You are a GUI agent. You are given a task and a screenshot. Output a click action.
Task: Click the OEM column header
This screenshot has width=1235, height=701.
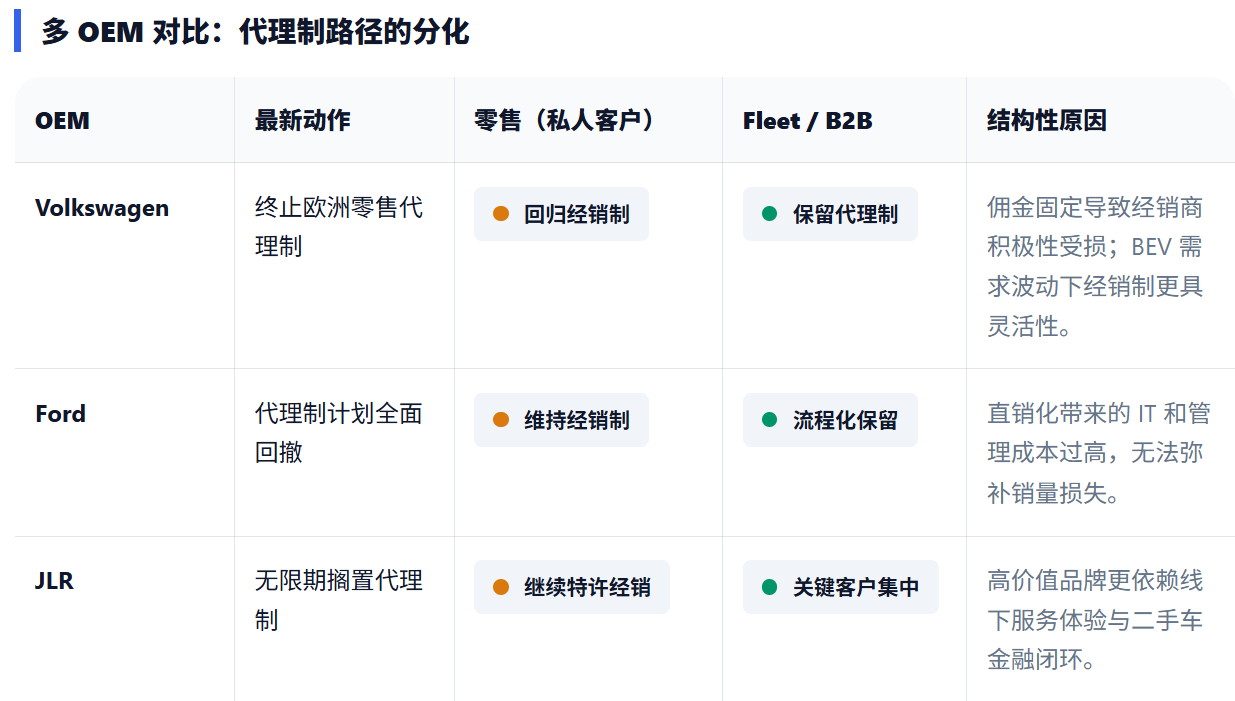coord(62,121)
